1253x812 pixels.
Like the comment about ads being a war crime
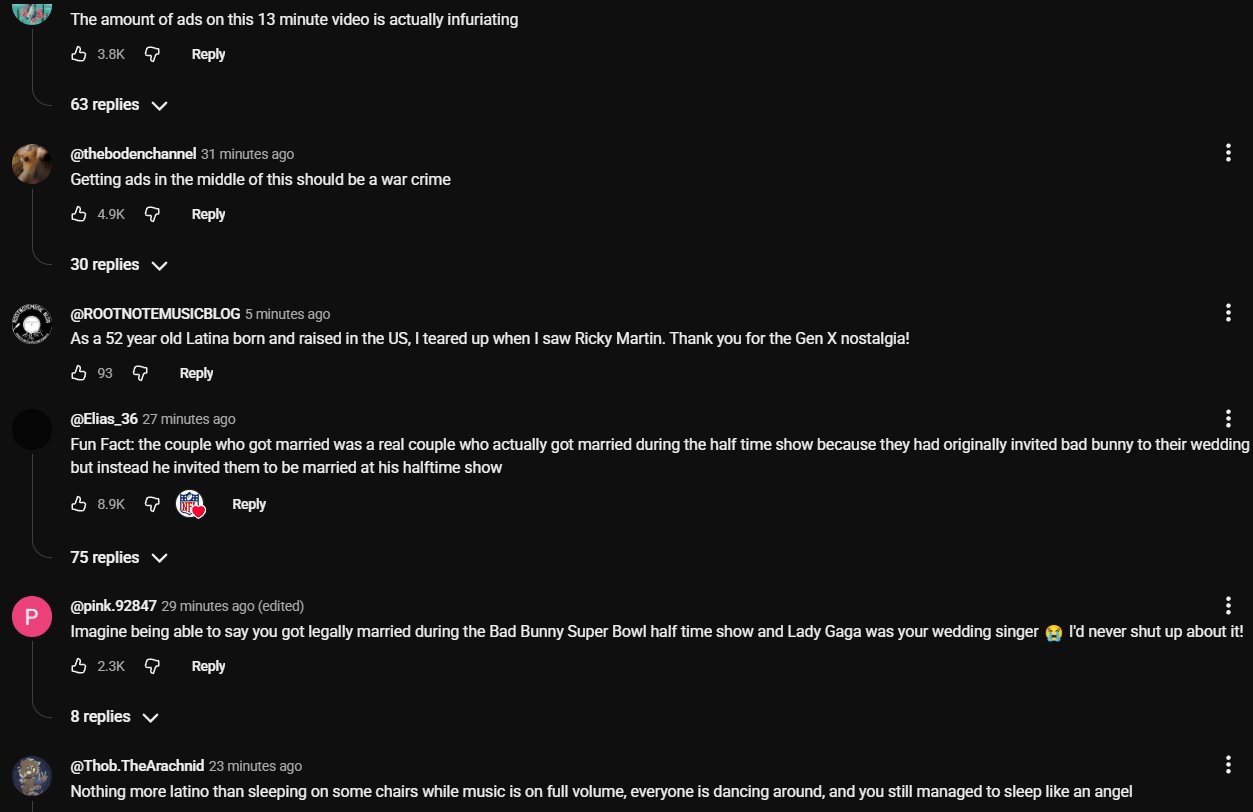click(x=79, y=214)
